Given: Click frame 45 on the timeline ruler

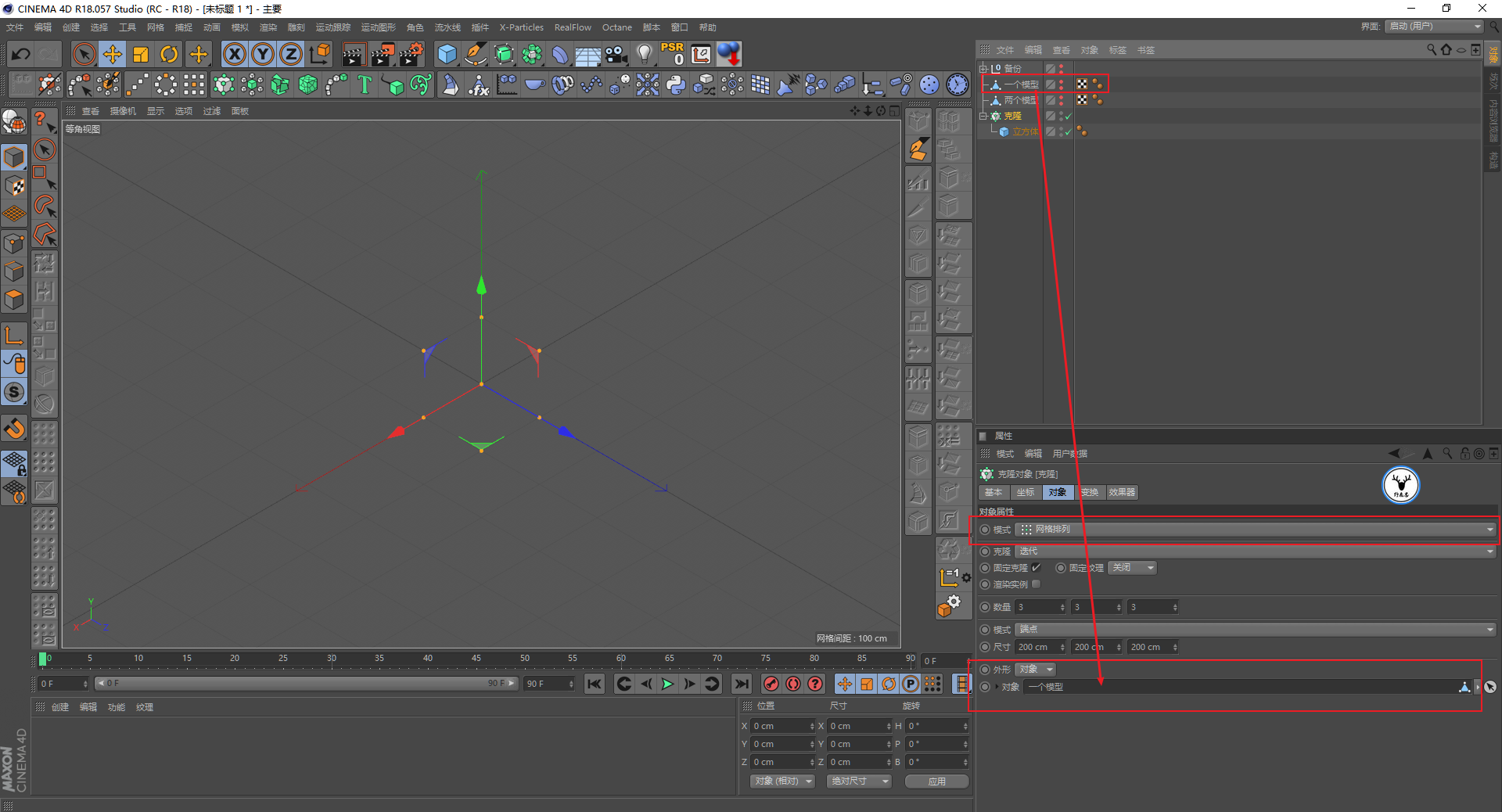Looking at the screenshot, I should click(476, 659).
